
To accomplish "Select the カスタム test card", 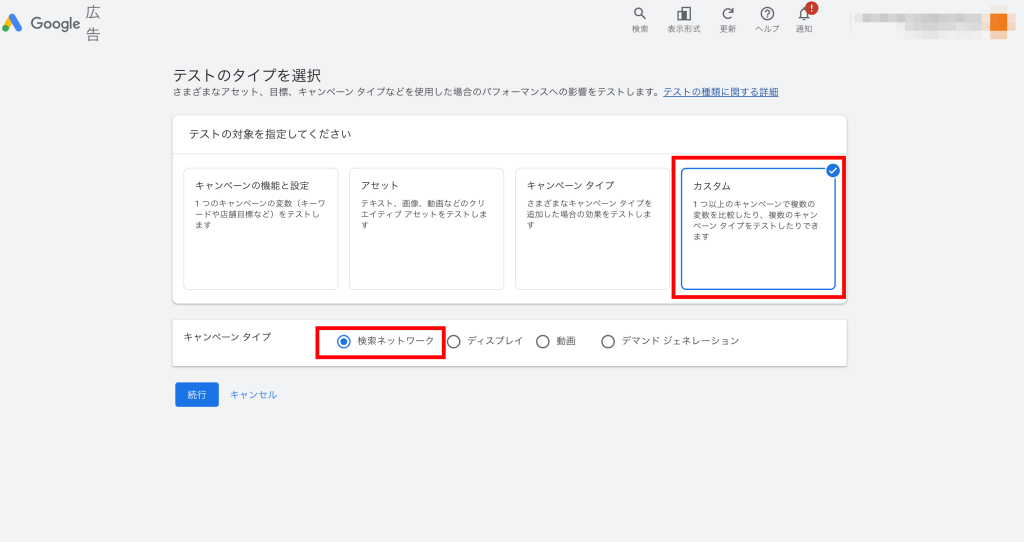I will (x=758, y=229).
